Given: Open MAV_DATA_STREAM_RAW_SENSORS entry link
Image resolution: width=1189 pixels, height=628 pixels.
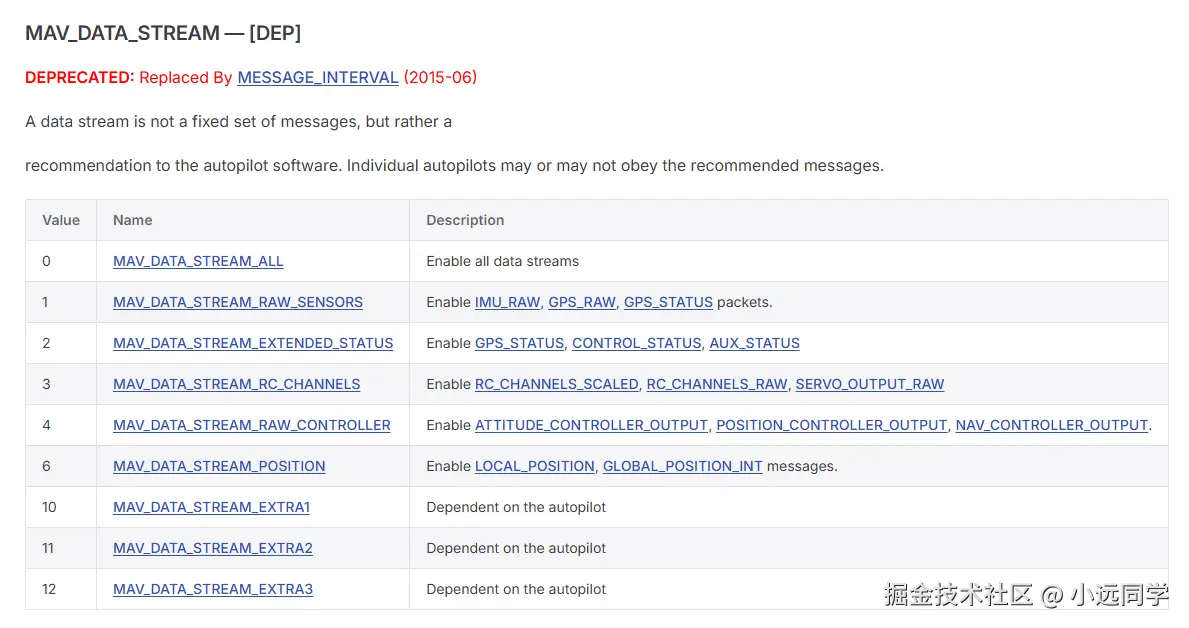Looking at the screenshot, I should coord(238,302).
